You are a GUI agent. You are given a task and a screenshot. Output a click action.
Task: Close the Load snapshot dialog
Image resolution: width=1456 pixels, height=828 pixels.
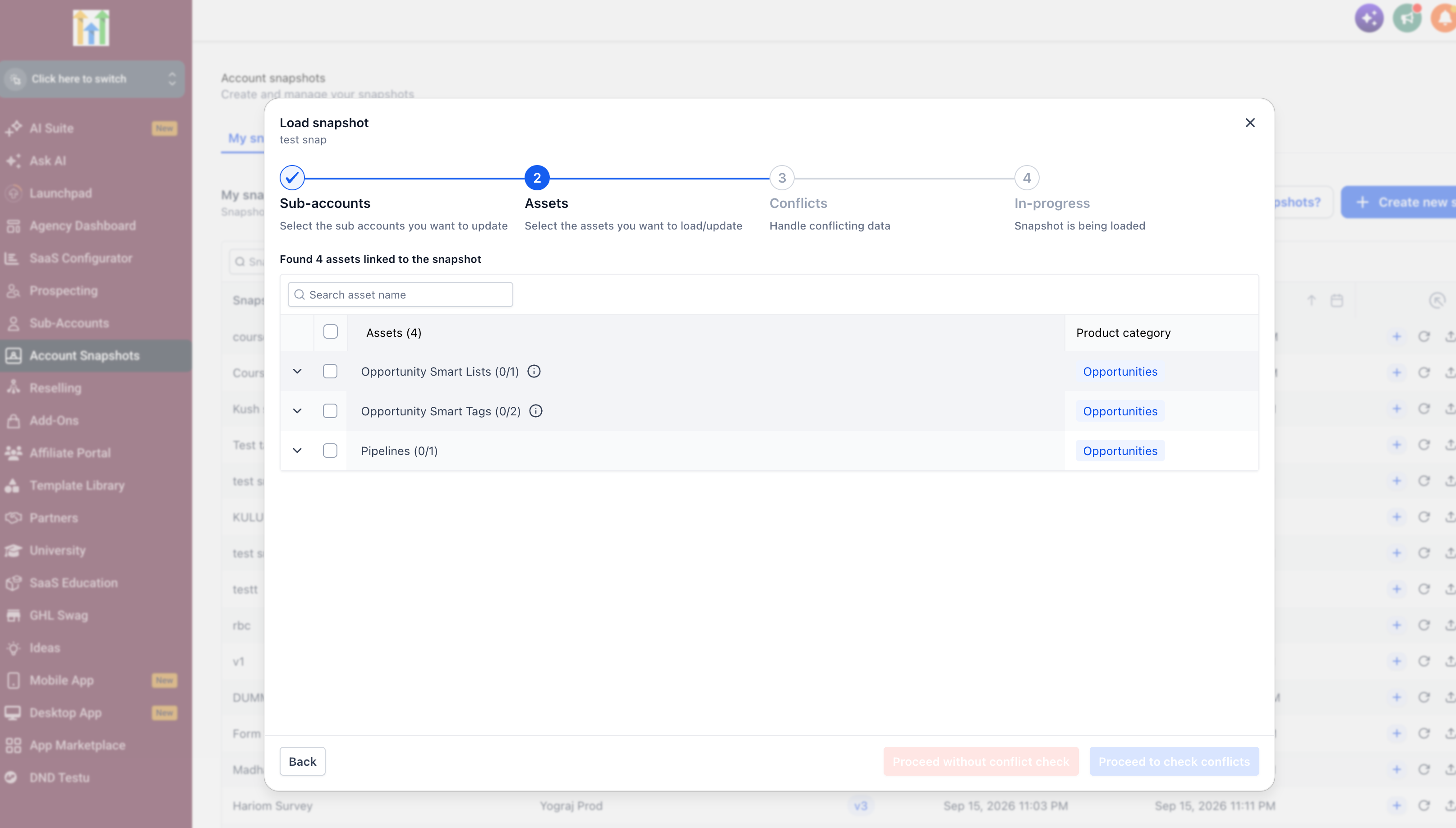coord(1249,123)
